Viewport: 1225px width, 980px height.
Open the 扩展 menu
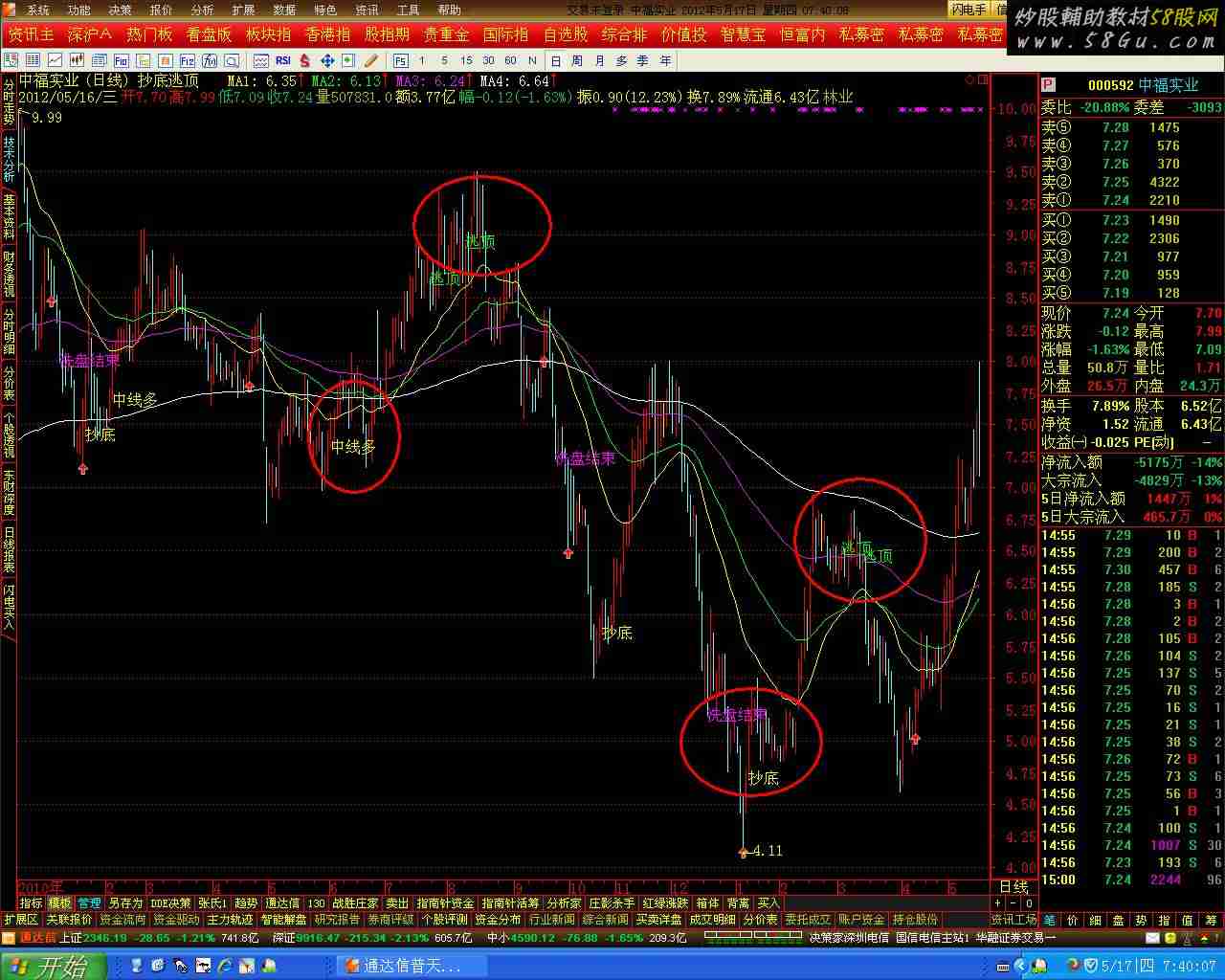click(x=243, y=10)
